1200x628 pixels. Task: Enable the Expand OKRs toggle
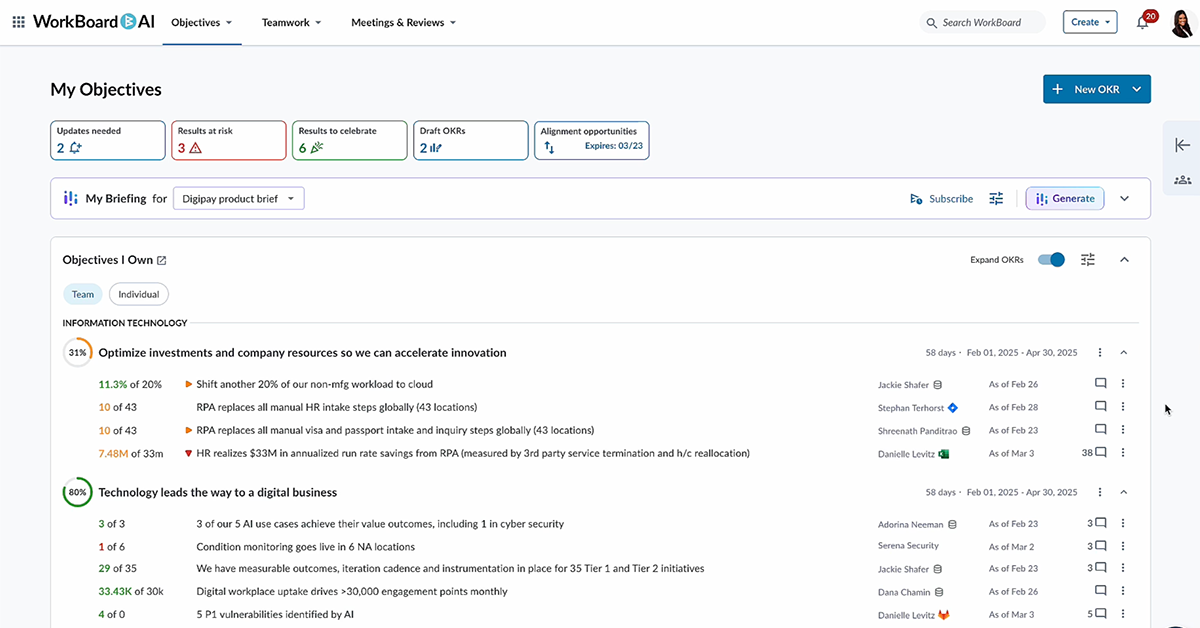pos(1050,259)
